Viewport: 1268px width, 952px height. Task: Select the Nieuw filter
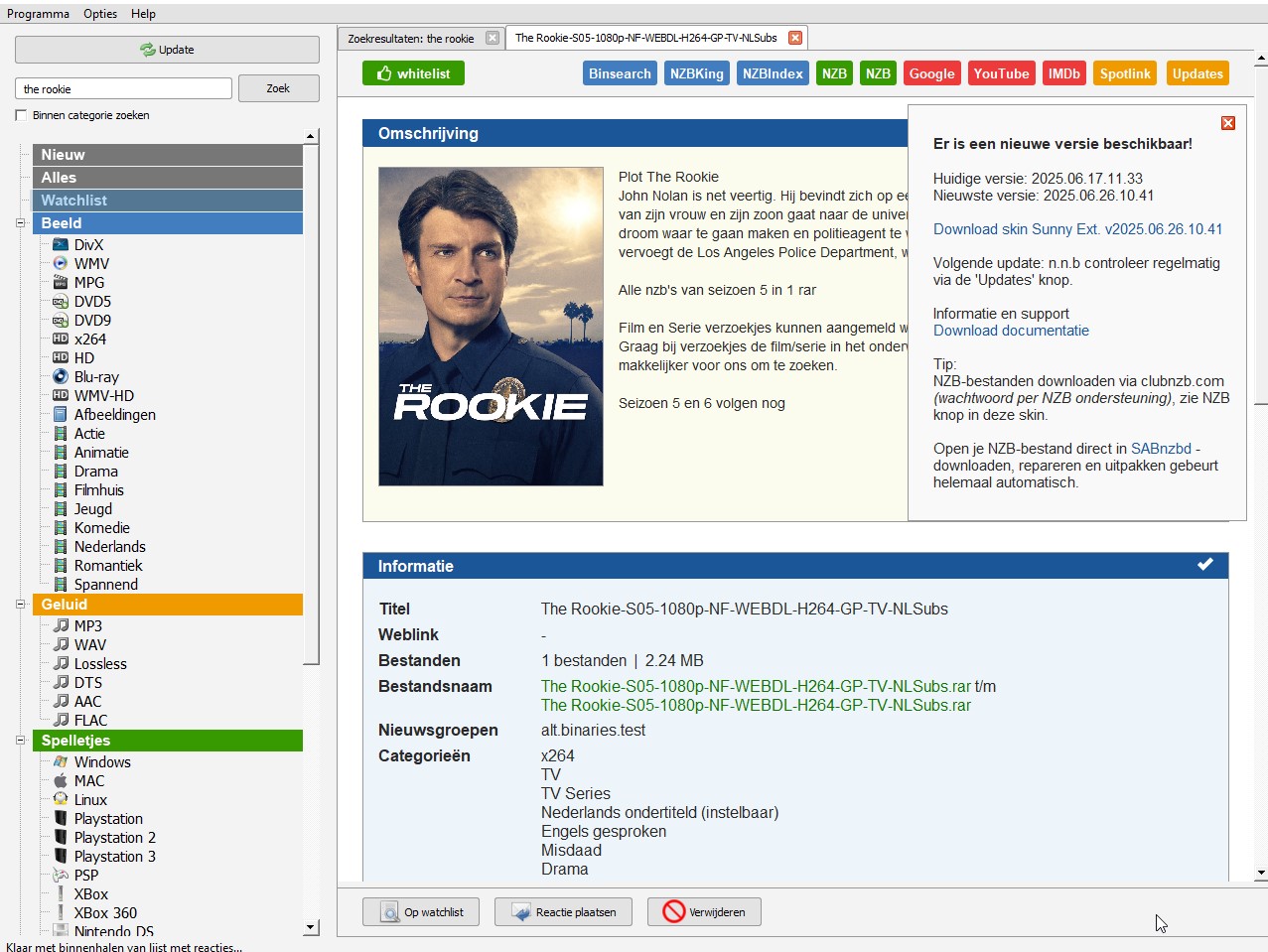tap(168, 155)
